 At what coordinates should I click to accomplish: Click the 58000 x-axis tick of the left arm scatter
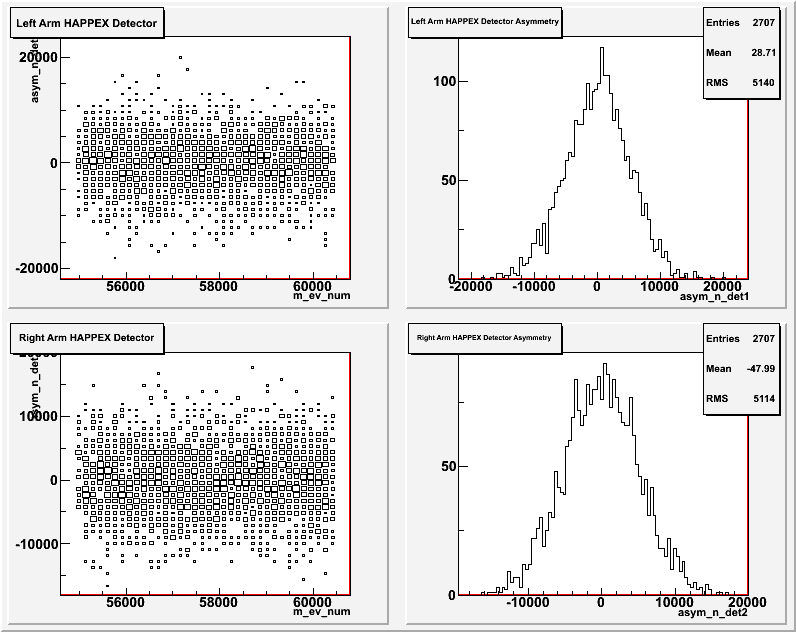point(218,286)
